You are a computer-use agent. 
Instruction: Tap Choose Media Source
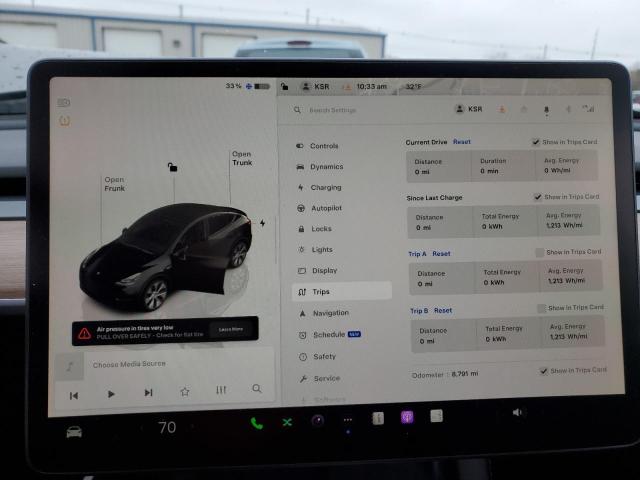pyautogui.click(x=129, y=364)
